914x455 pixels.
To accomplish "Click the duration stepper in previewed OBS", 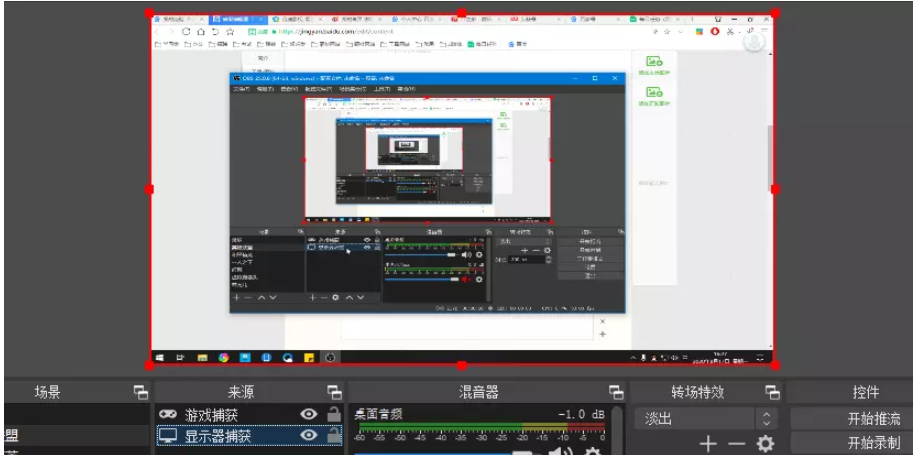I will [x=548, y=259].
